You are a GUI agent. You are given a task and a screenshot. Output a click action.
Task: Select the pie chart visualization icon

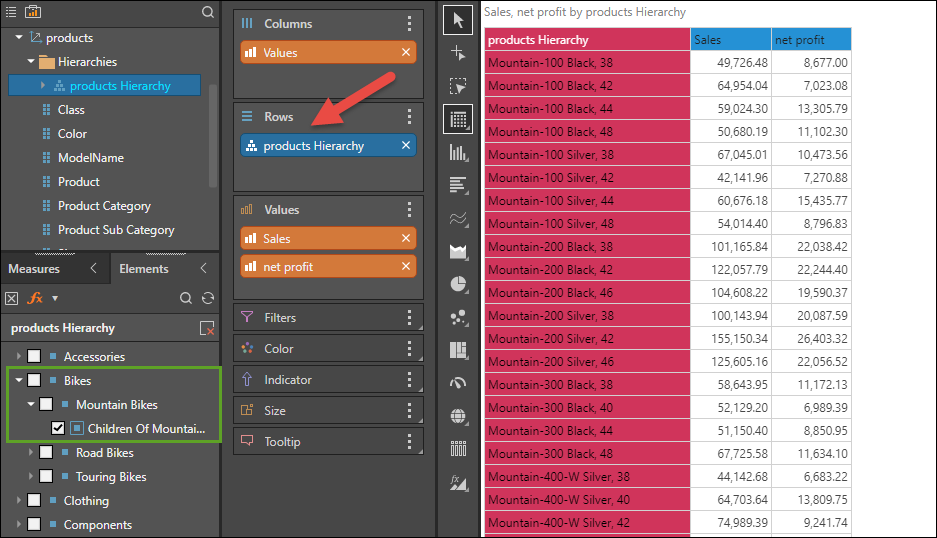point(458,284)
